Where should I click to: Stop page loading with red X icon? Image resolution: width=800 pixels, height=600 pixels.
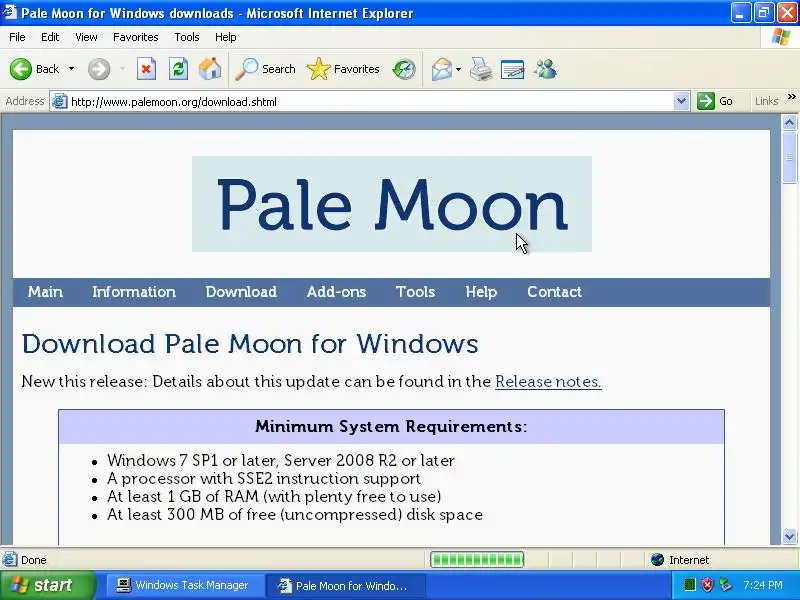[146, 69]
